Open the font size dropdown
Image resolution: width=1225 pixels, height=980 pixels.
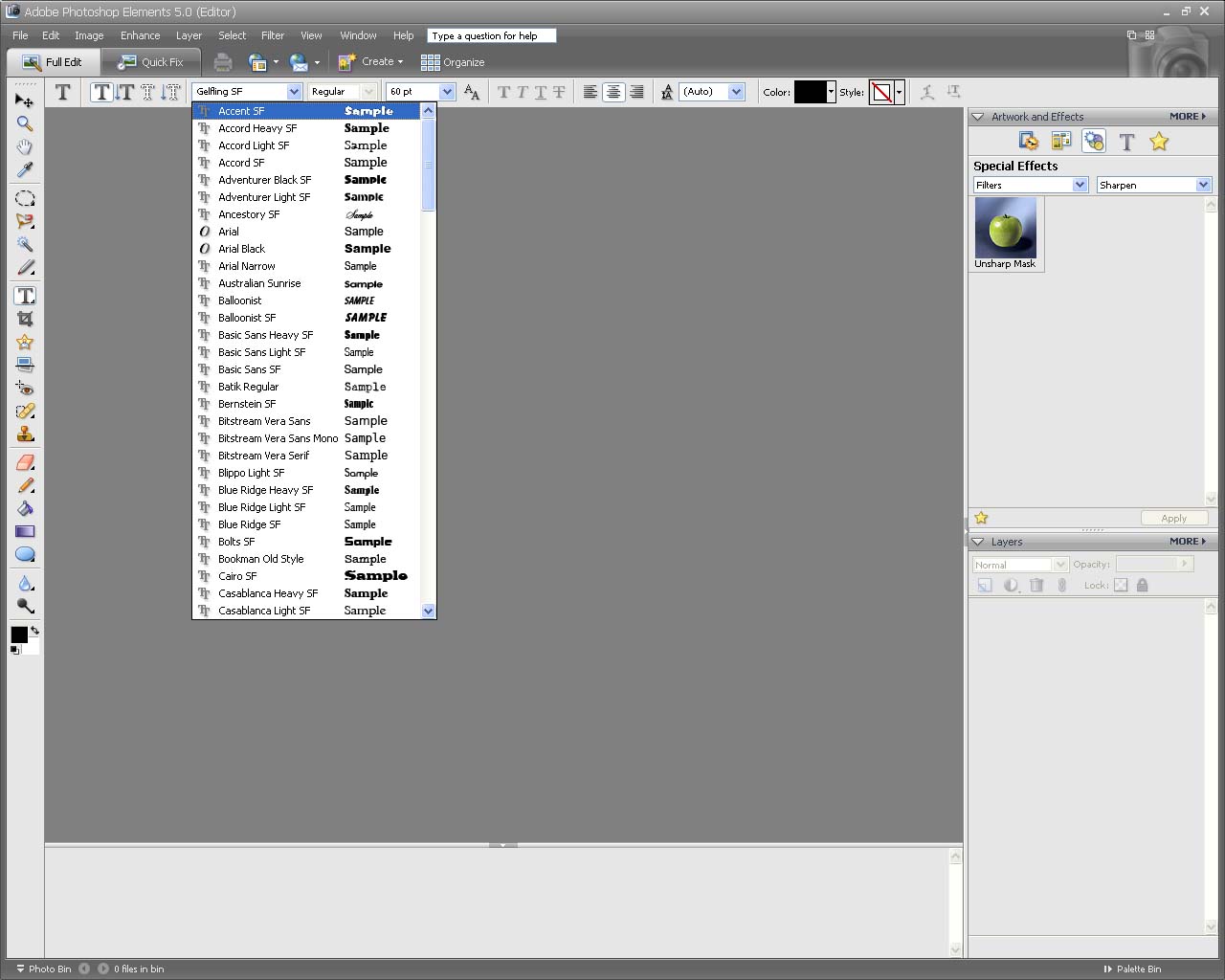tap(447, 92)
